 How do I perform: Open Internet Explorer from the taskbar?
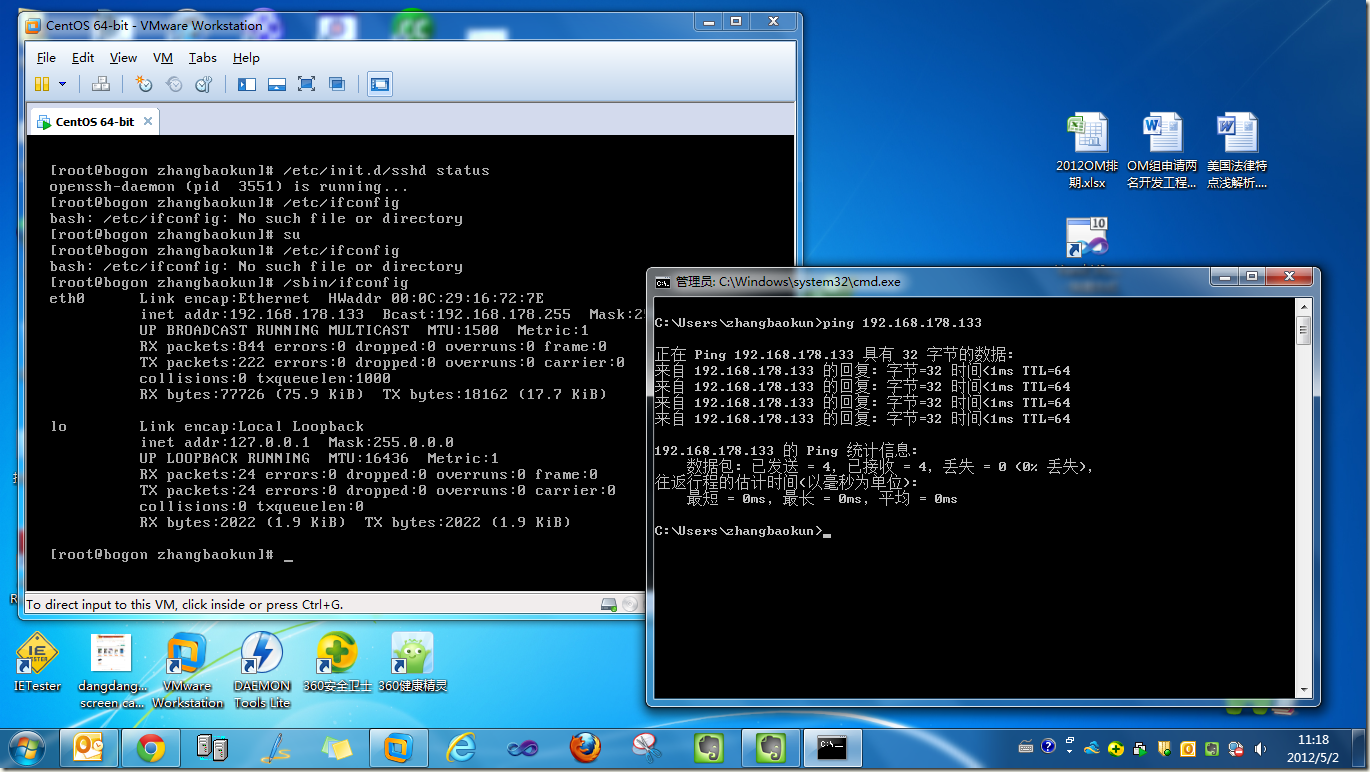pyautogui.click(x=460, y=747)
